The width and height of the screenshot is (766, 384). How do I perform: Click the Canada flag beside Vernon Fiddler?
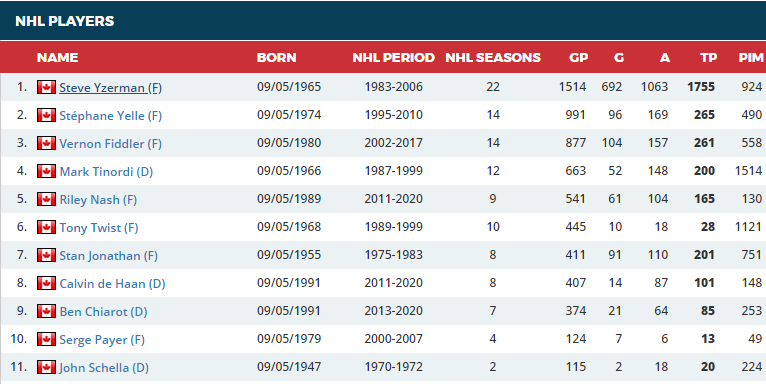click(46, 143)
